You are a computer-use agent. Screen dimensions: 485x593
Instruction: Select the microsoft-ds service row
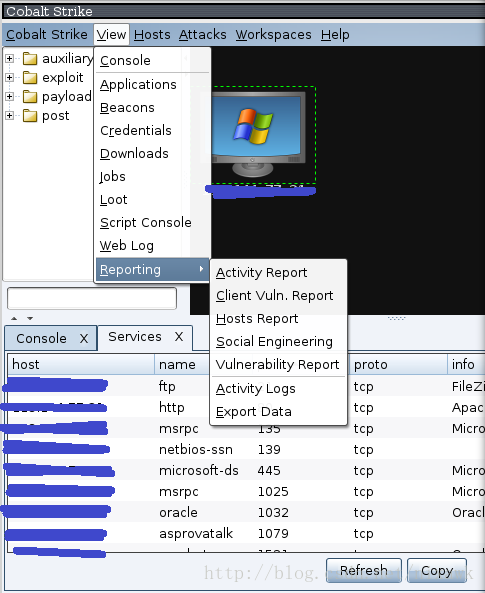246,470
